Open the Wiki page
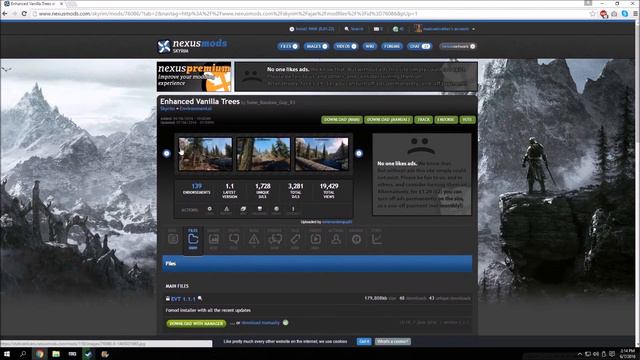This screenshot has width=640, height=360. (x=369, y=46)
